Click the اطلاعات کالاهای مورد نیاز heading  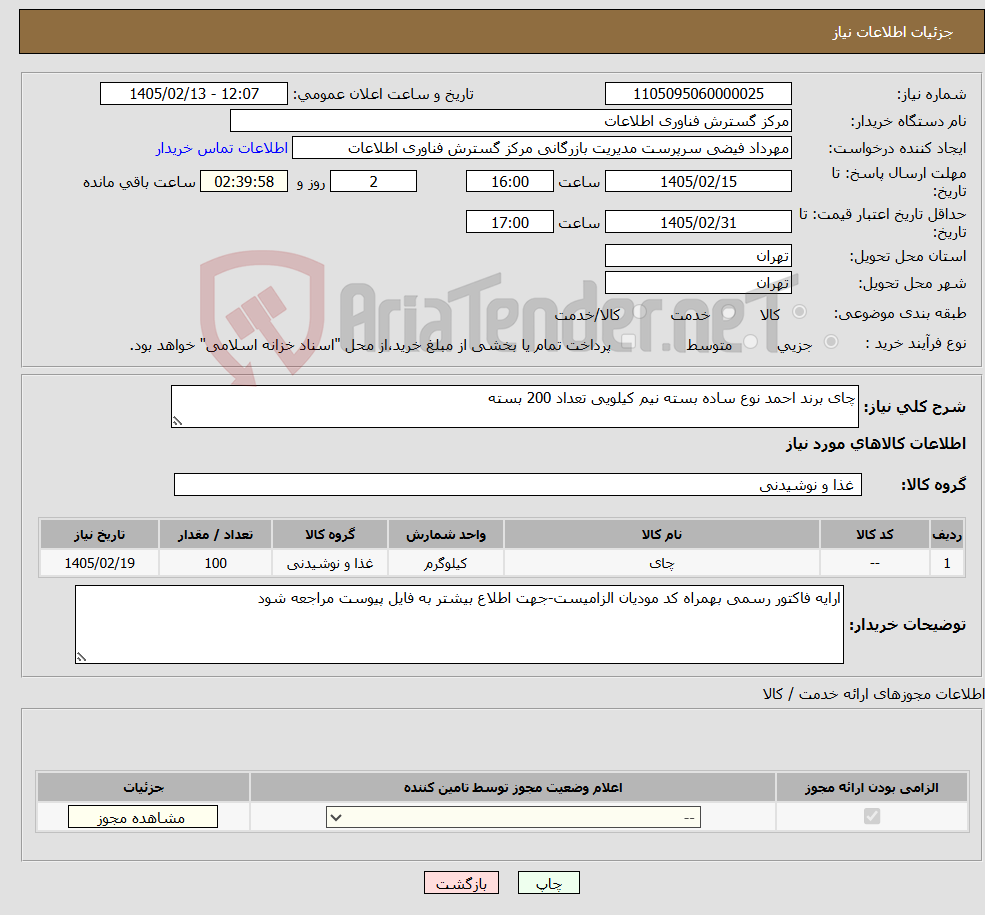[x=876, y=444]
